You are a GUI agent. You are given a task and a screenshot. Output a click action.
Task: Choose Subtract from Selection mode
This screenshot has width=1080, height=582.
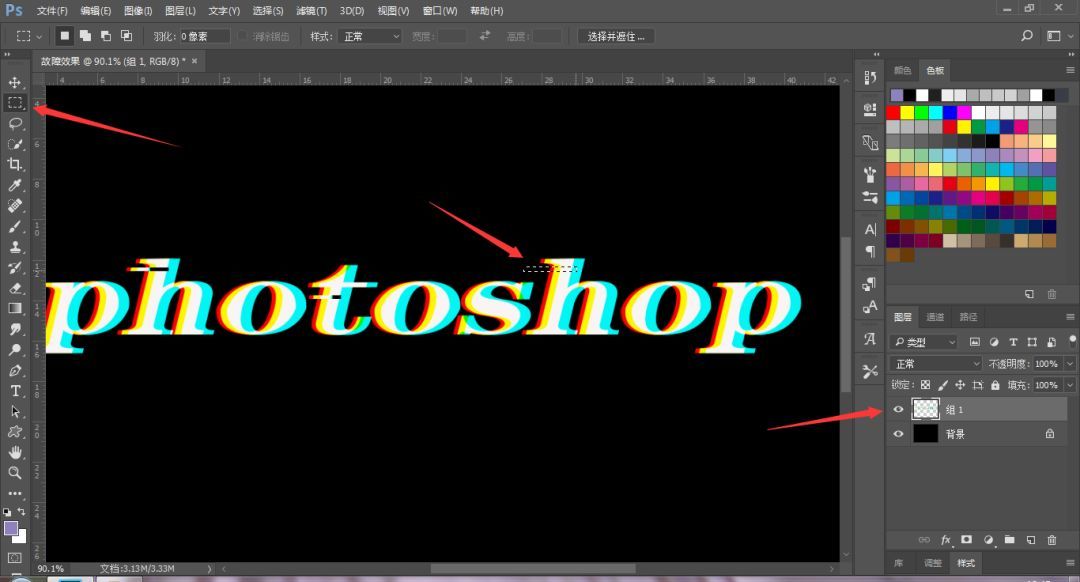(x=106, y=36)
